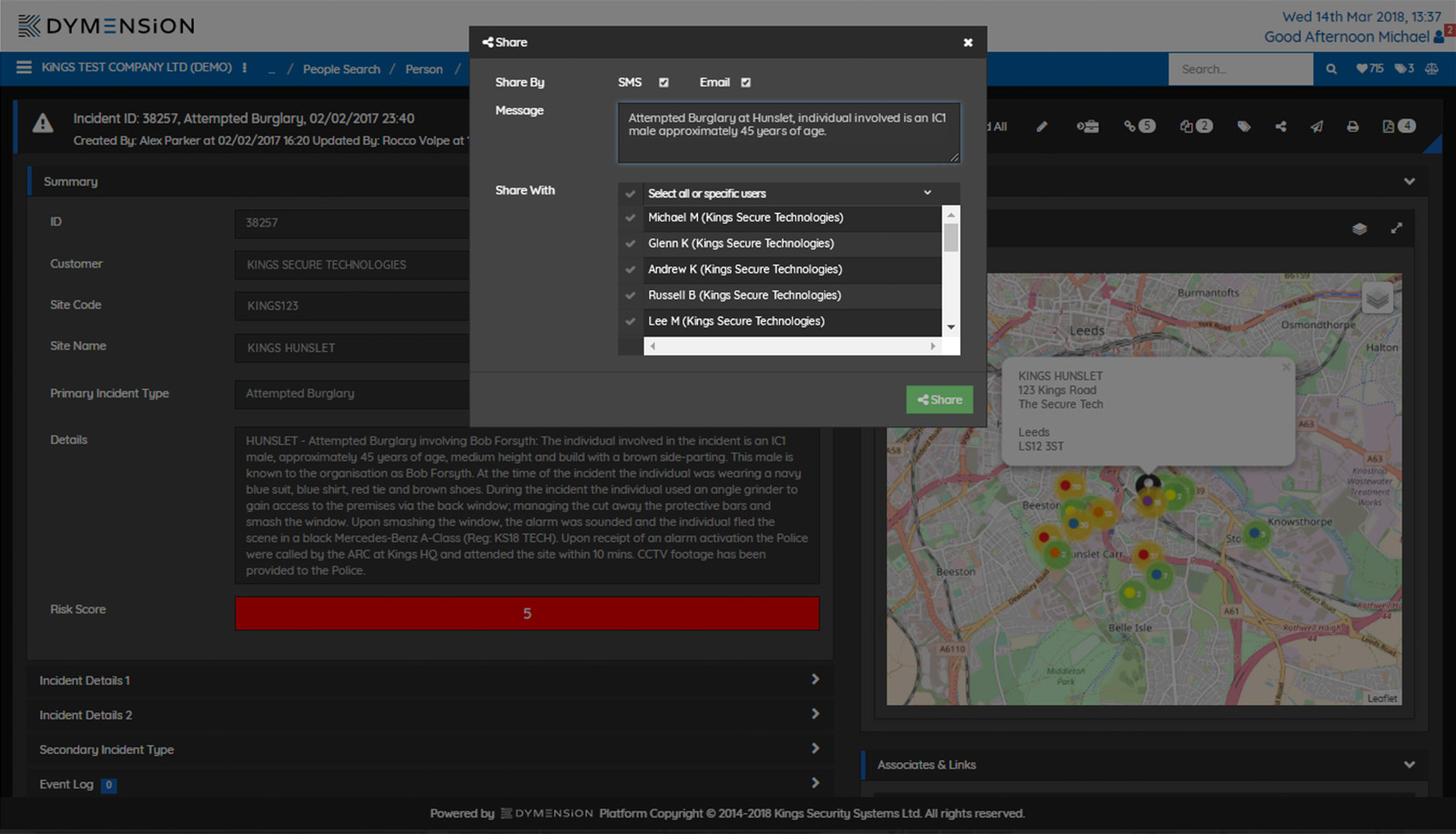
Task: Open user profile icon beside Good Afternoon Michael
Action: point(1439,37)
